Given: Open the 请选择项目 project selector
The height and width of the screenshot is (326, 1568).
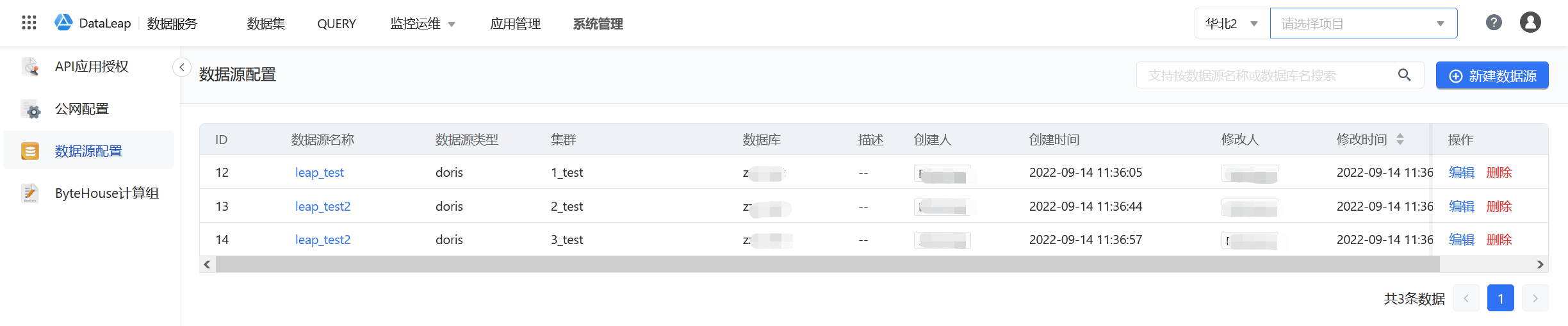Looking at the screenshot, I should click(1363, 24).
